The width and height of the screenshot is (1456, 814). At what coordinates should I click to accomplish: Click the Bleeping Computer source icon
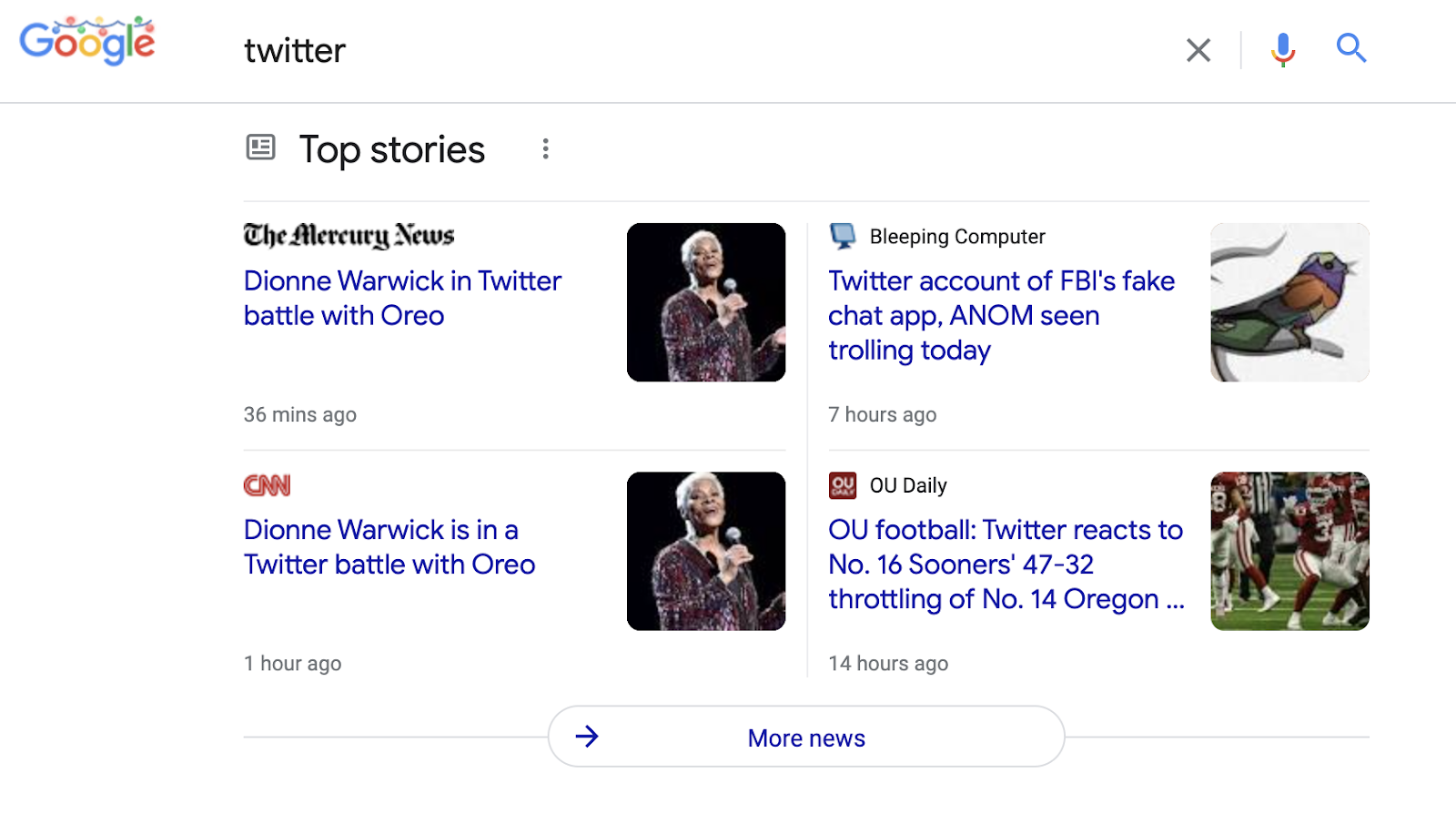click(x=843, y=236)
